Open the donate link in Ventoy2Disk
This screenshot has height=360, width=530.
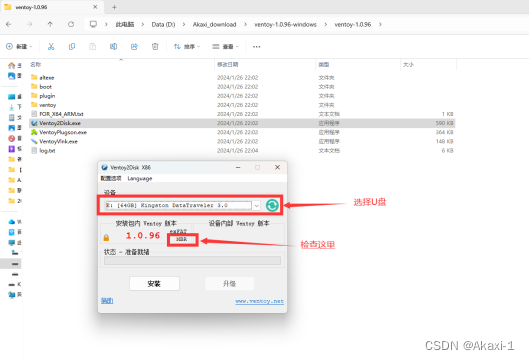click(x=107, y=301)
